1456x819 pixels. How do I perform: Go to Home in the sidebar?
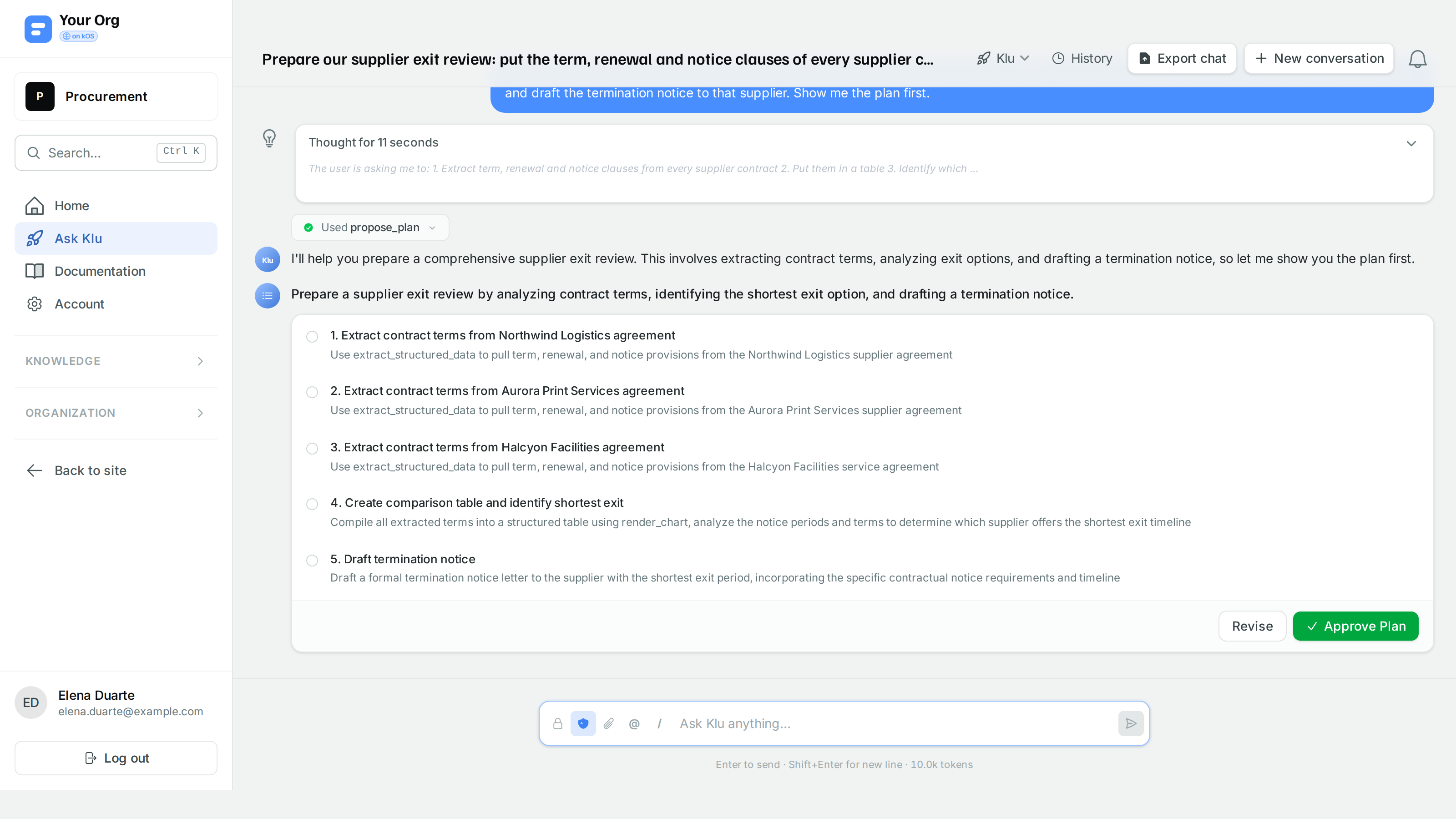[x=115, y=206]
